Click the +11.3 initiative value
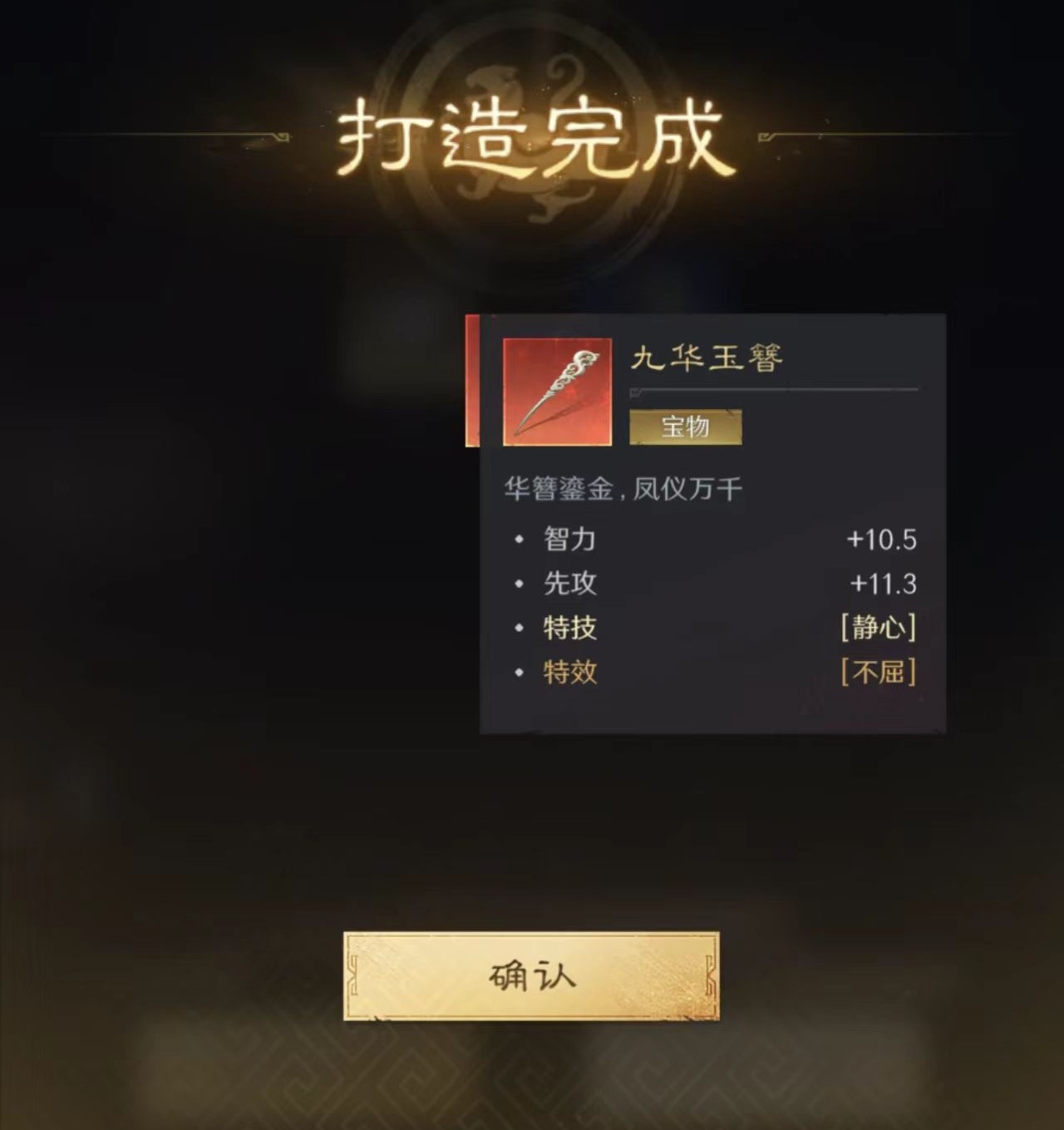 tap(883, 584)
